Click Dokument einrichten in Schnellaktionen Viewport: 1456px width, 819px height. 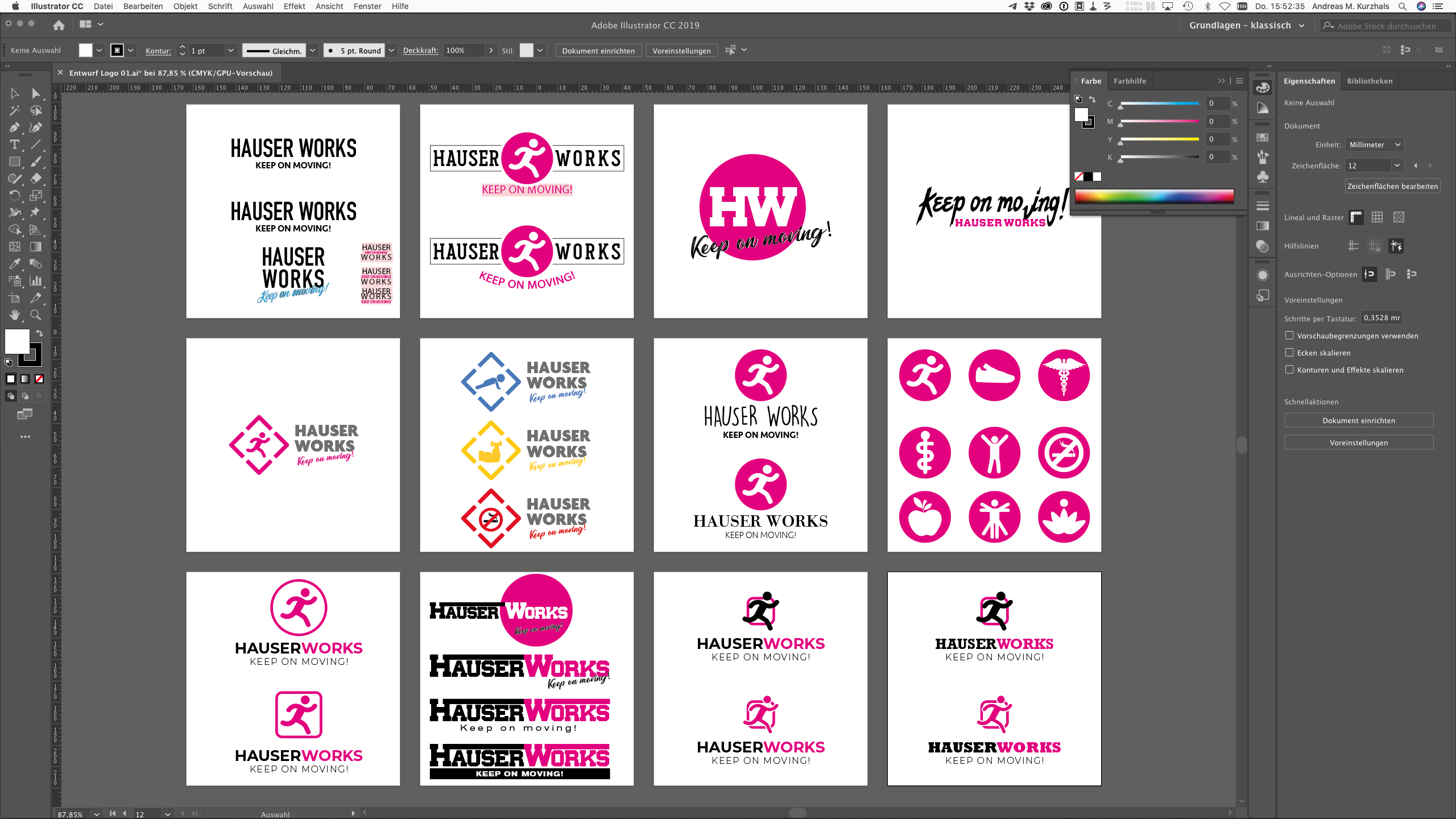(1359, 420)
